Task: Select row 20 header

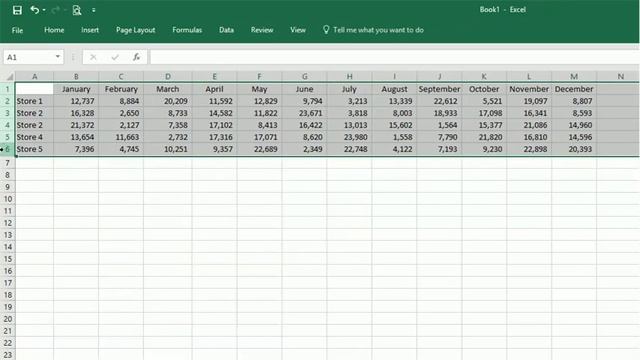Action: coord(7,319)
